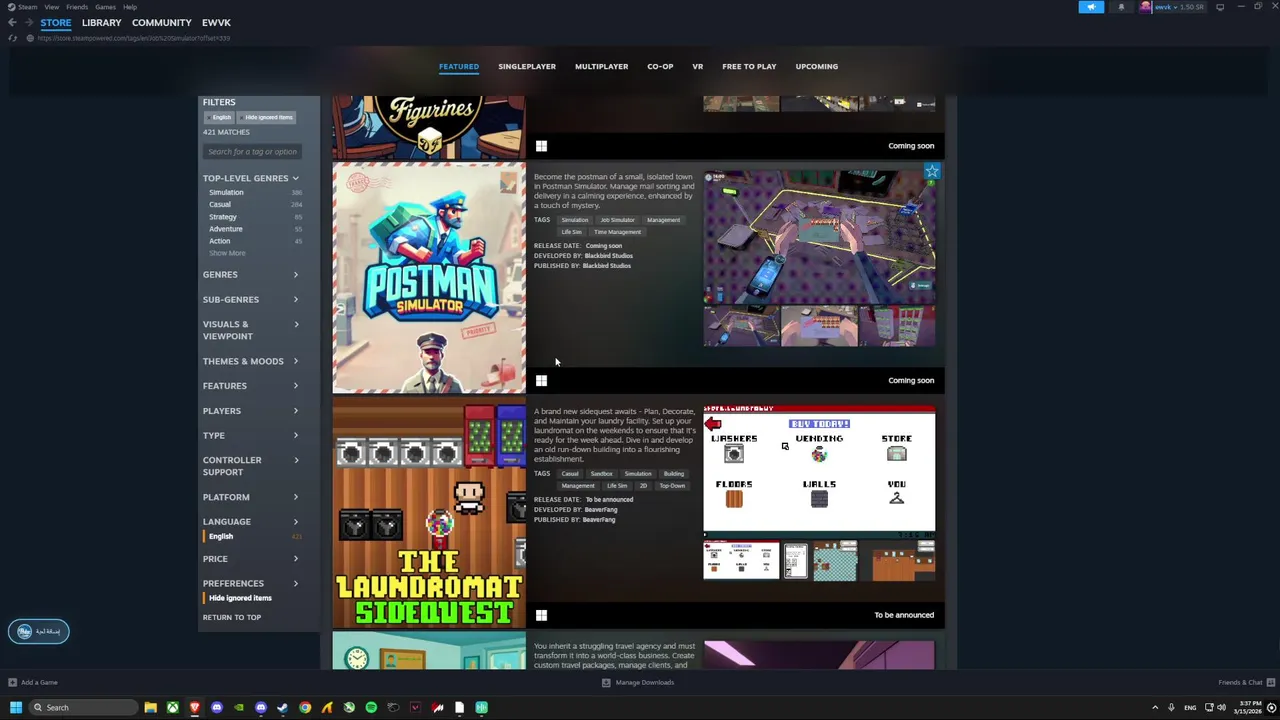1280x720 pixels.
Task: Expand Themes & Moods section
Action: [x=251, y=361]
